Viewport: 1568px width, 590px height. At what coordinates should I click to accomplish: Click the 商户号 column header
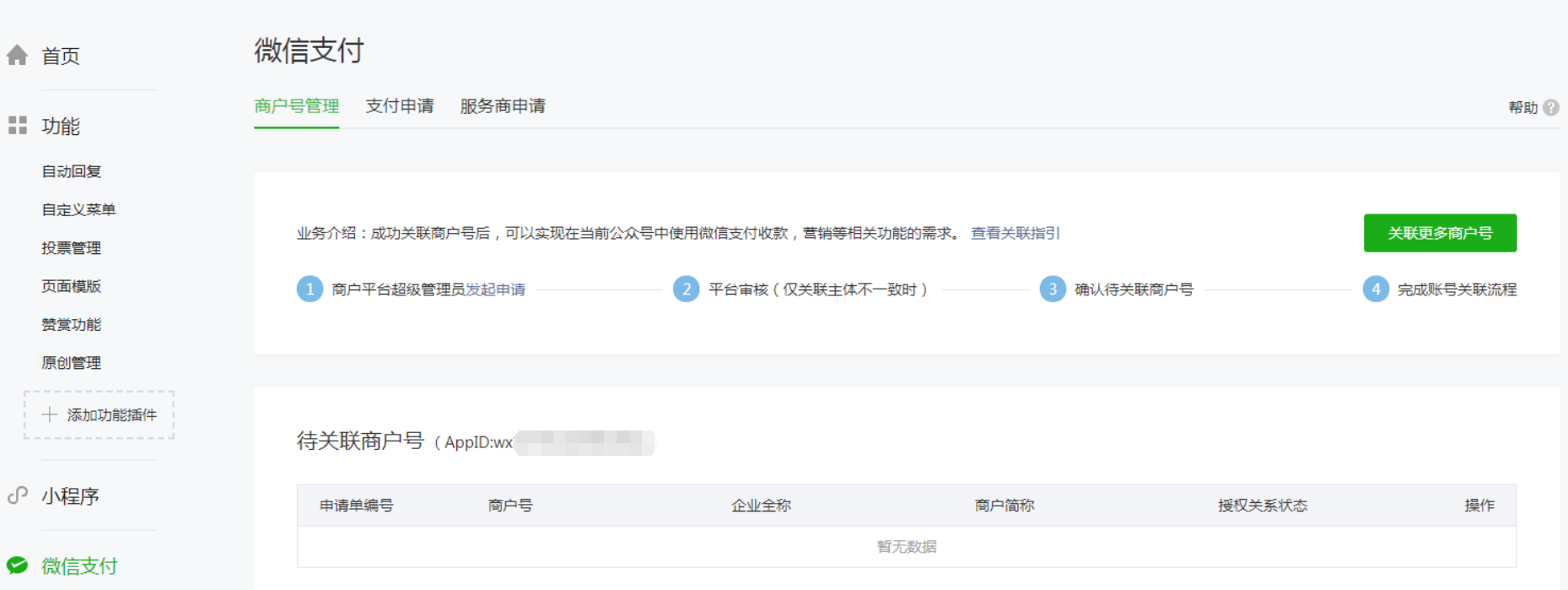coord(510,506)
